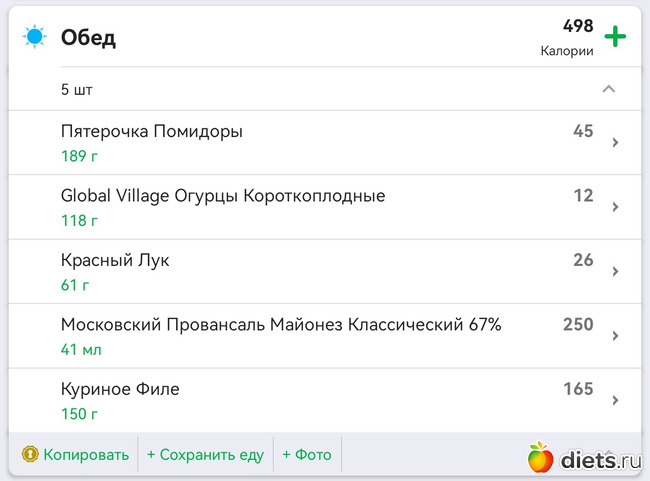Open Майонез Классический details chevron
650x481 pixels.
(615, 336)
